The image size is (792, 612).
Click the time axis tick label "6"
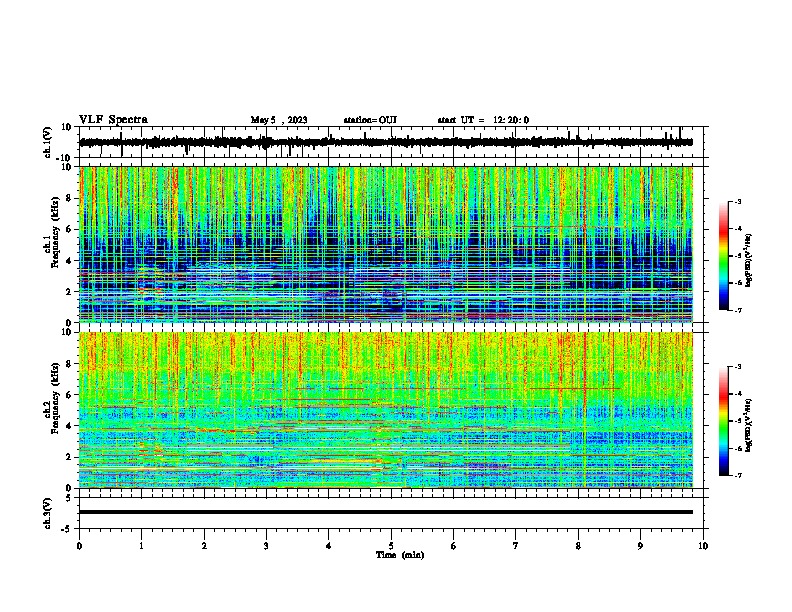pyautogui.click(x=454, y=546)
